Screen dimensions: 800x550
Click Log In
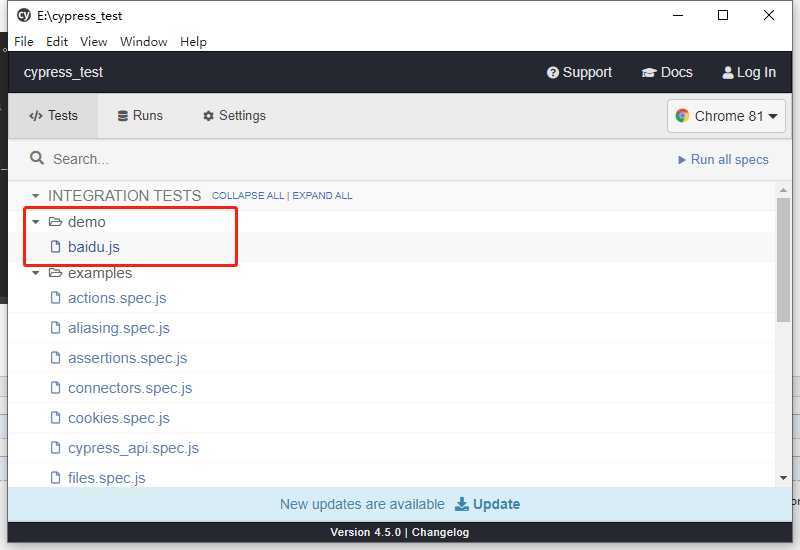[x=749, y=72]
